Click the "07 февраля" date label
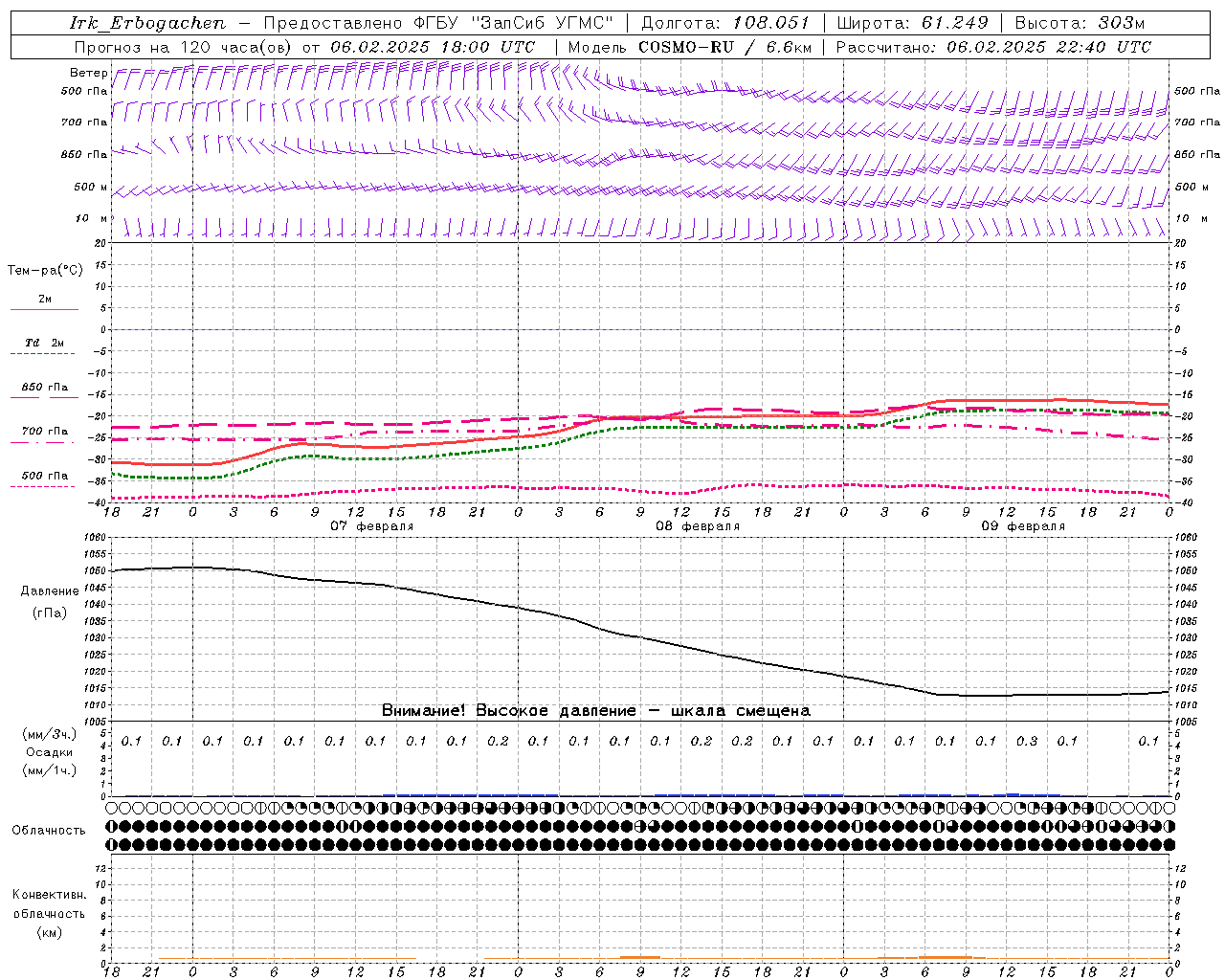This screenshot has height=980, width=1225. click(372, 526)
